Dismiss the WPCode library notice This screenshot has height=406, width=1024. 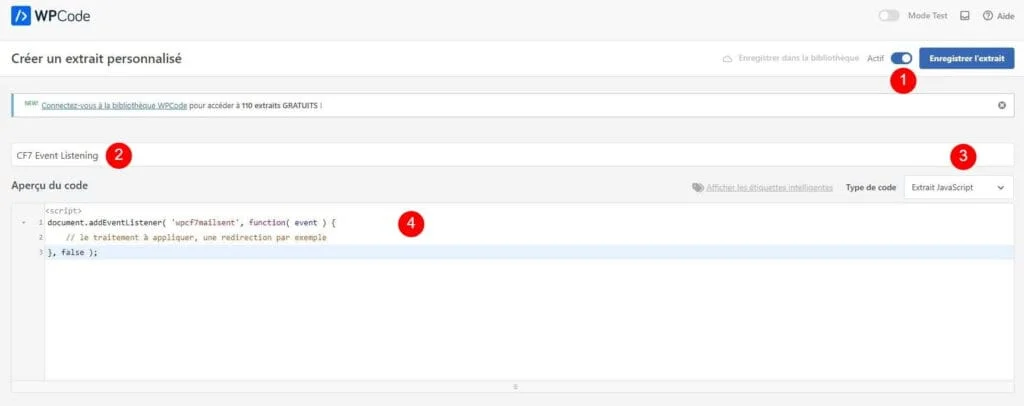point(1002,105)
